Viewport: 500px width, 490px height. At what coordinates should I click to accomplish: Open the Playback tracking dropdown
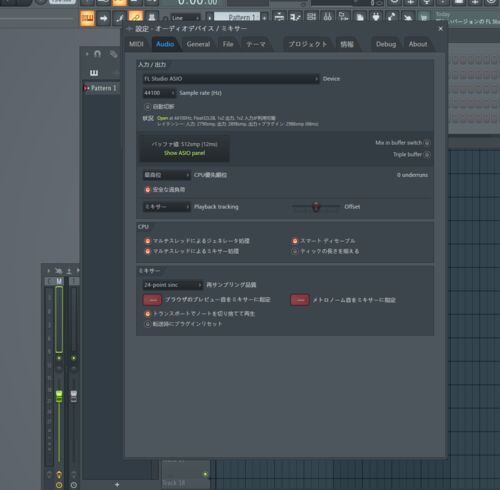(167, 207)
